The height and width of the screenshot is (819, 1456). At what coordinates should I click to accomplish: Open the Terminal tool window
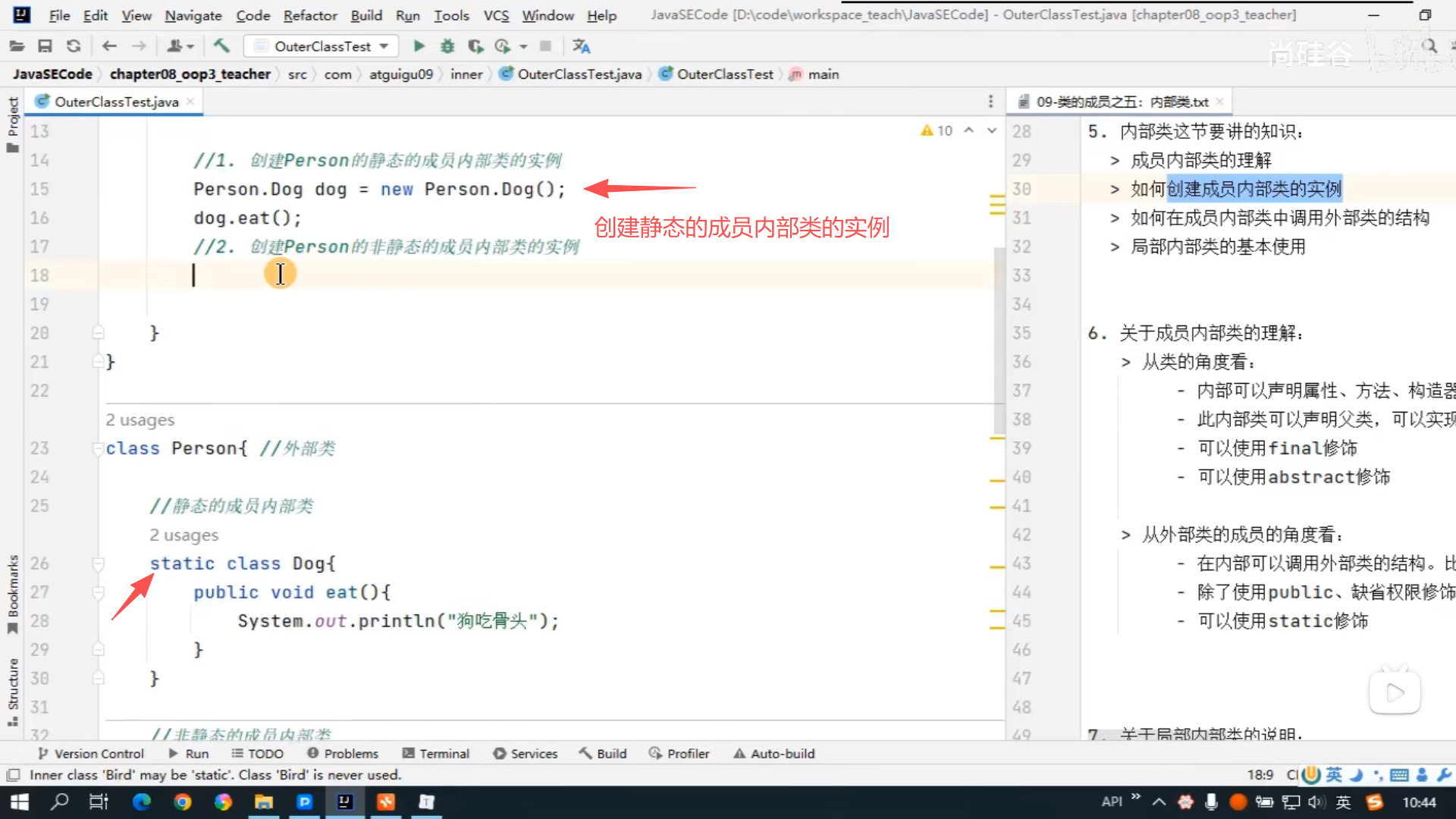tap(436, 753)
